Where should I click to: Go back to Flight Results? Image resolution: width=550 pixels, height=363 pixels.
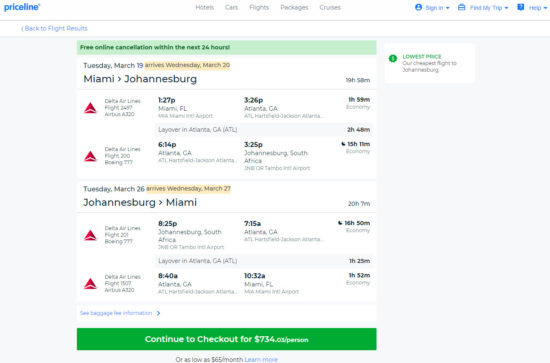[x=54, y=28]
